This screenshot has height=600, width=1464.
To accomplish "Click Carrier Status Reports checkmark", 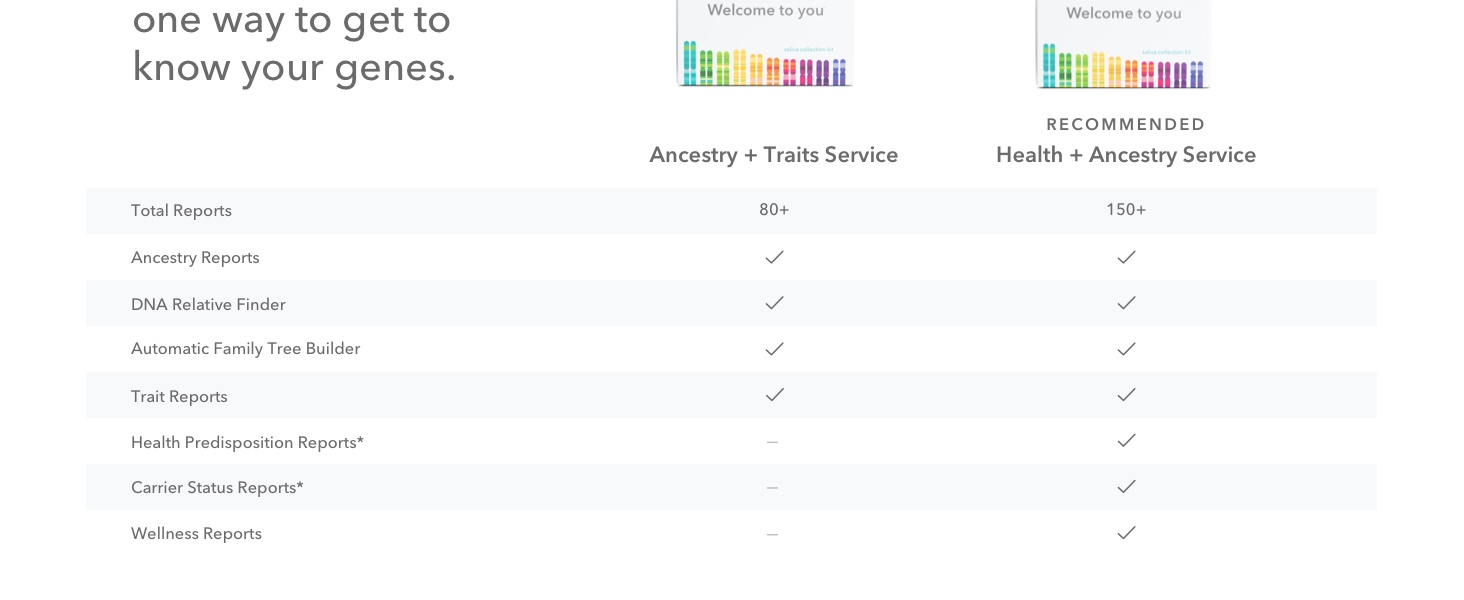I will tap(1126, 487).
